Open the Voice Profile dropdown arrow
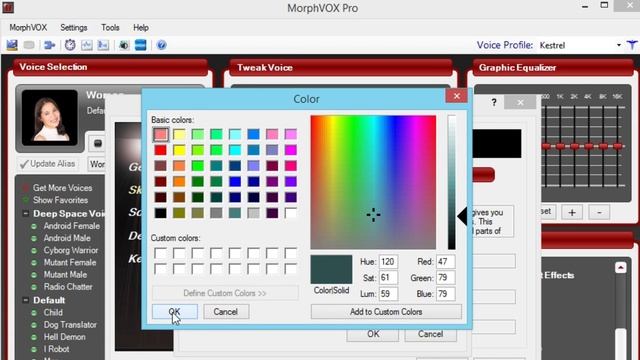 619,45
